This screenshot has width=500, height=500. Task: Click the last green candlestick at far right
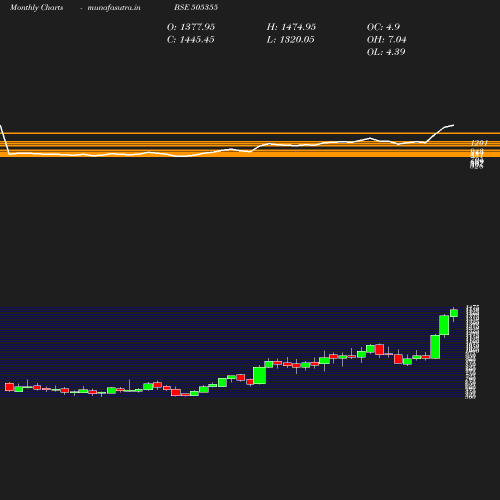point(454,313)
